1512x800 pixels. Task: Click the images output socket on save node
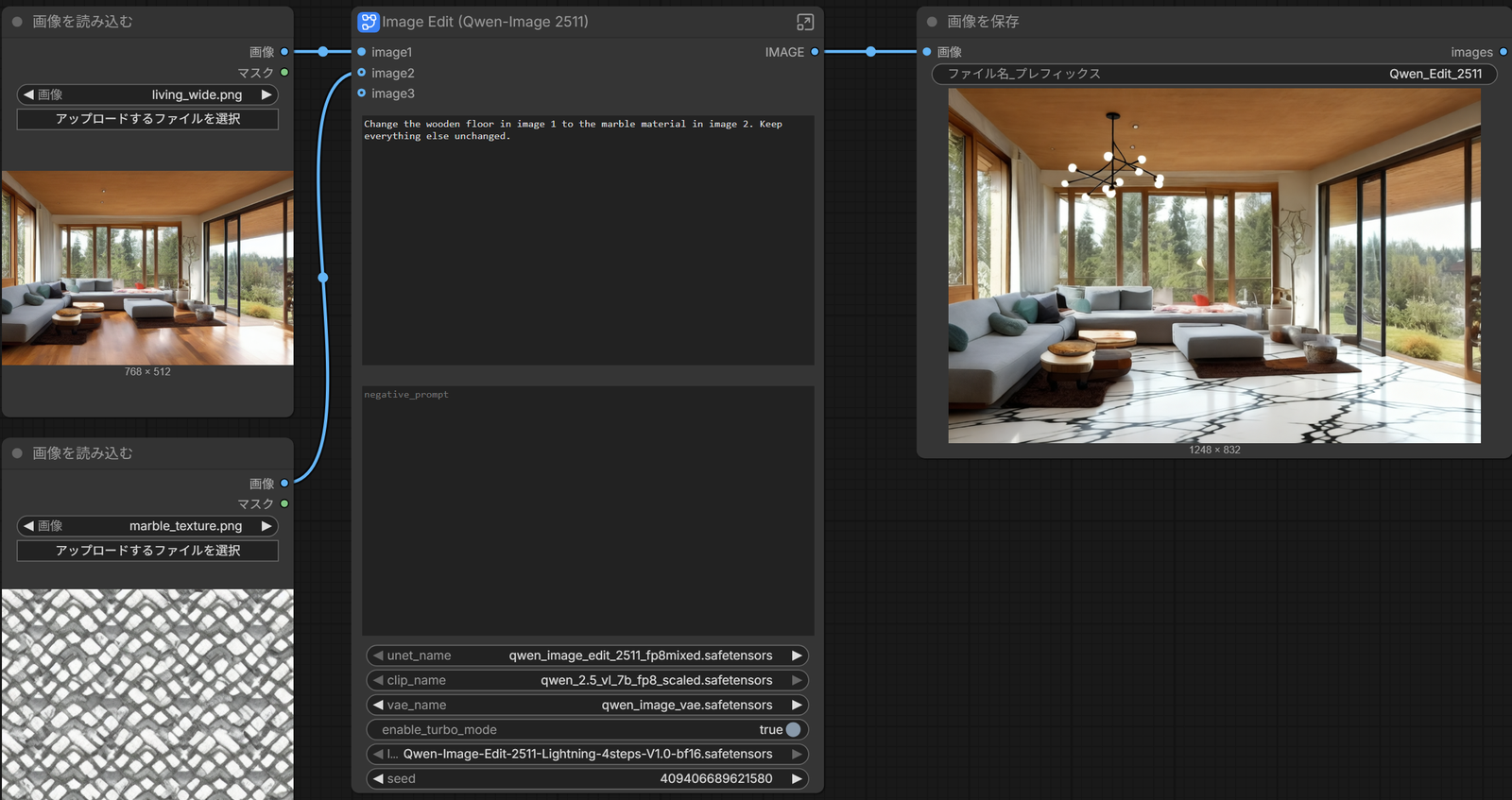(x=1503, y=52)
